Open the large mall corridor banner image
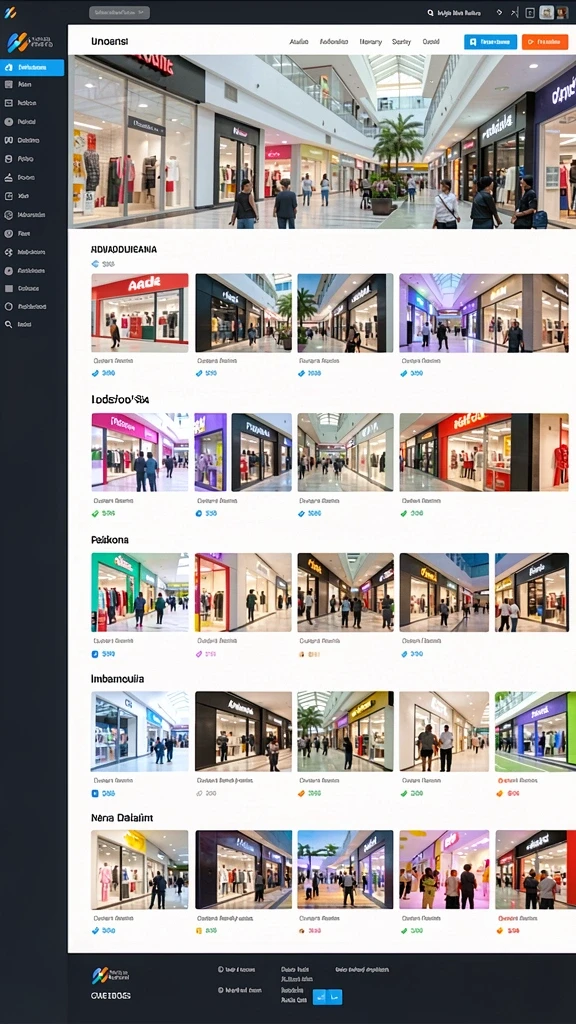The width and height of the screenshot is (576, 1024). pos(322,142)
